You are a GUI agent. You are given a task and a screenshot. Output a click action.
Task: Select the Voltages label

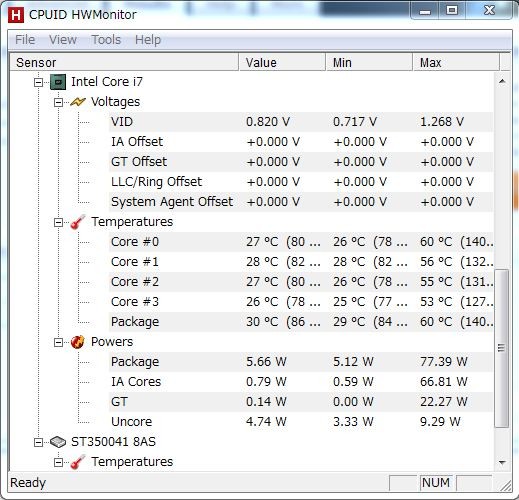115,102
